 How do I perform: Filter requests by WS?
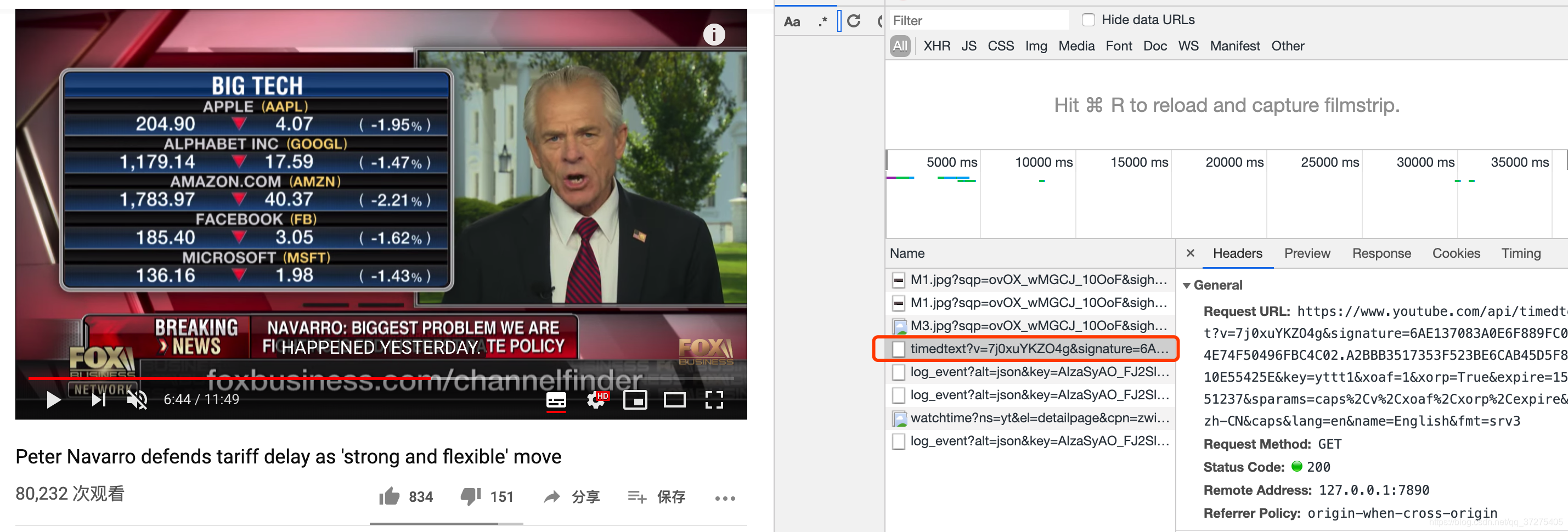[1188, 46]
